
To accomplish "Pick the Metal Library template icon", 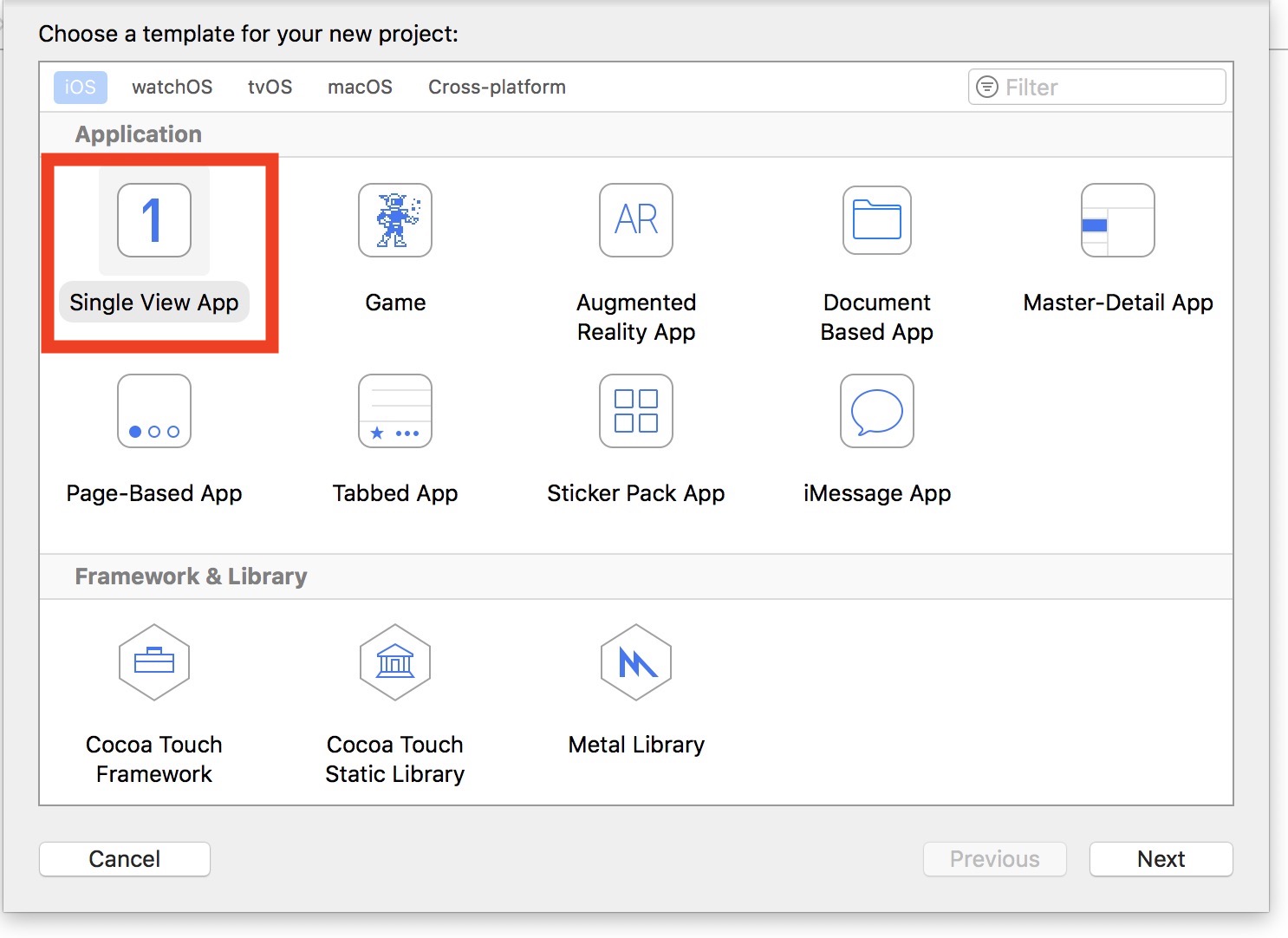I will click(x=636, y=662).
